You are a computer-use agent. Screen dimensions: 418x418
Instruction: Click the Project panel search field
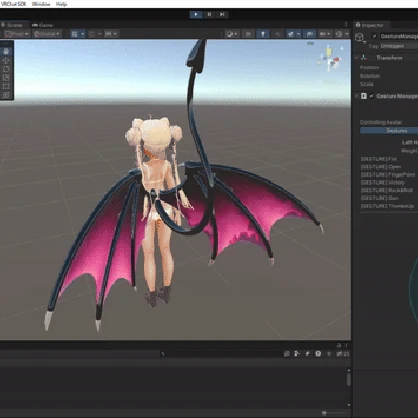220,354
